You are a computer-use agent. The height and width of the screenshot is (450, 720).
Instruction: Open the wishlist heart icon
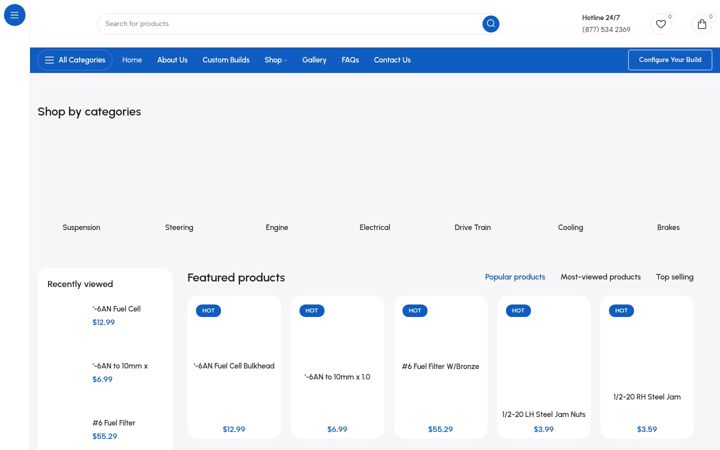660,24
